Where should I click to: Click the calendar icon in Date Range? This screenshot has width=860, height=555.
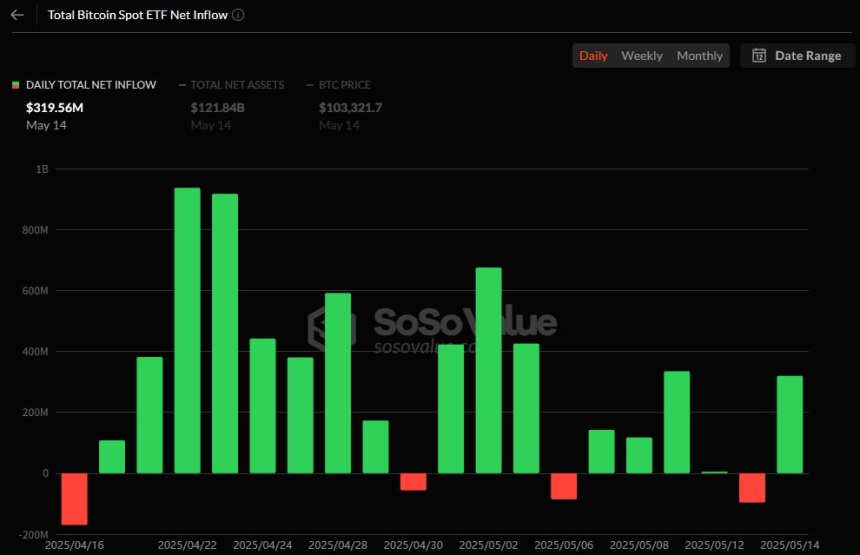point(759,56)
